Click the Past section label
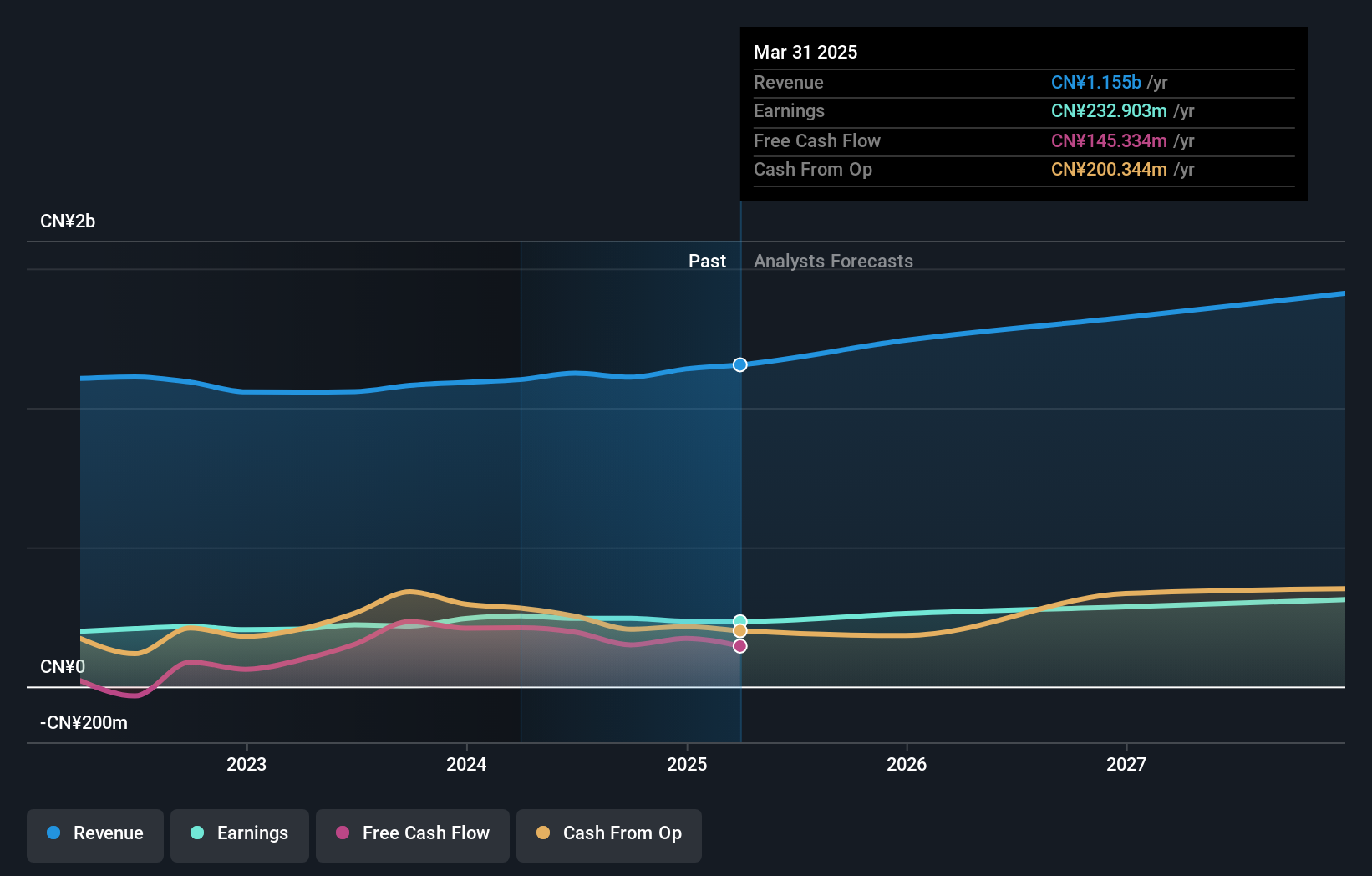 click(707, 261)
